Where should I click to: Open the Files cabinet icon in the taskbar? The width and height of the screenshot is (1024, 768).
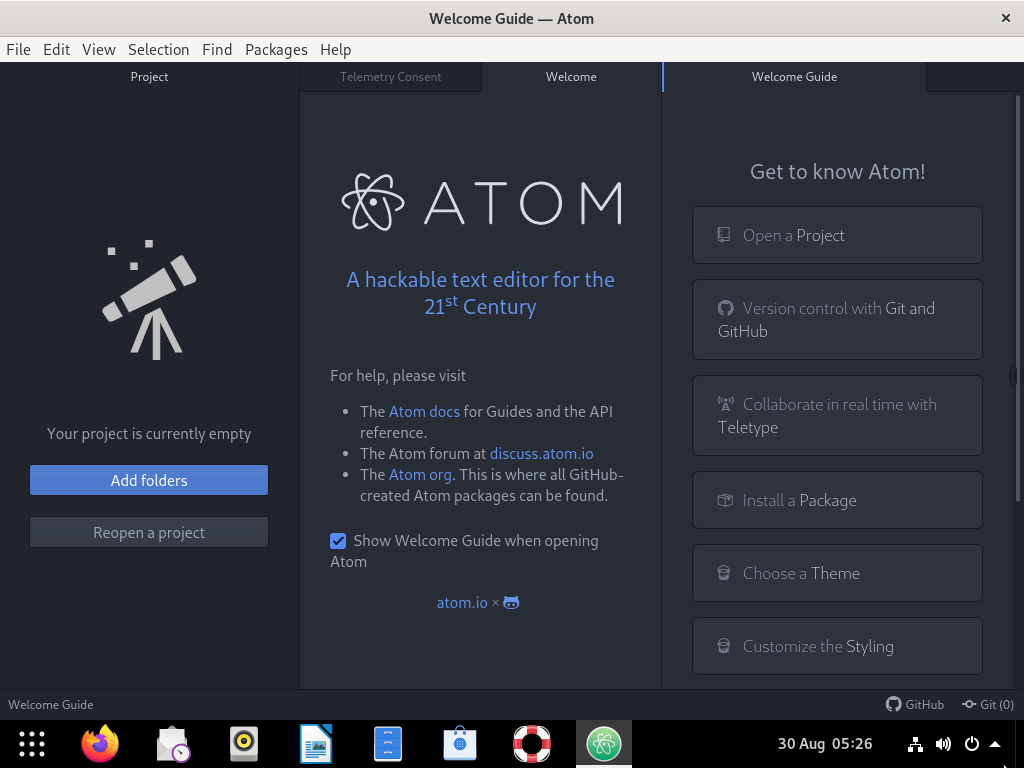(388, 744)
